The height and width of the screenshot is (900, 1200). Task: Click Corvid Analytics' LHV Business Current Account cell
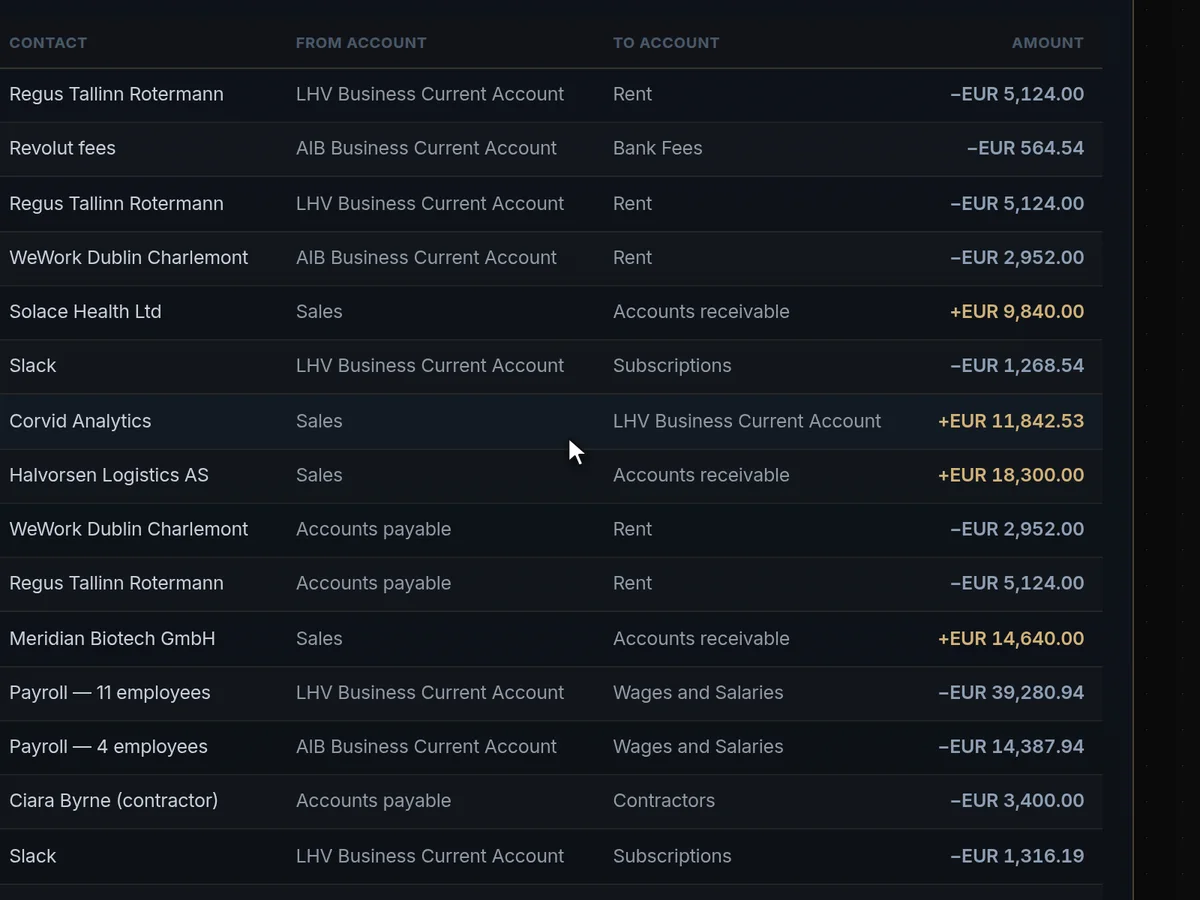(x=747, y=421)
